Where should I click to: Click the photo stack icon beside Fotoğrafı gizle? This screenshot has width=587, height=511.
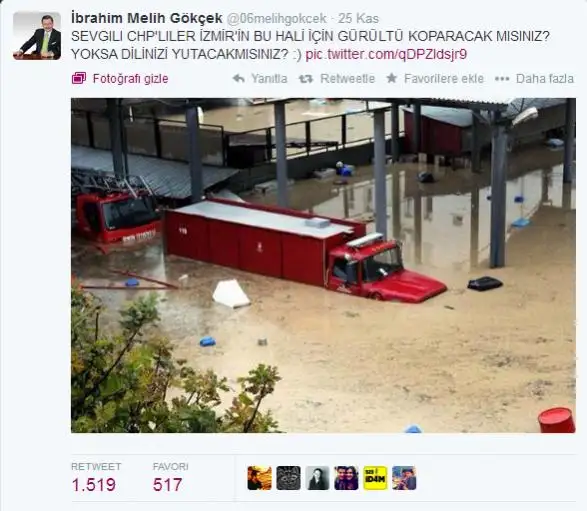(x=79, y=78)
